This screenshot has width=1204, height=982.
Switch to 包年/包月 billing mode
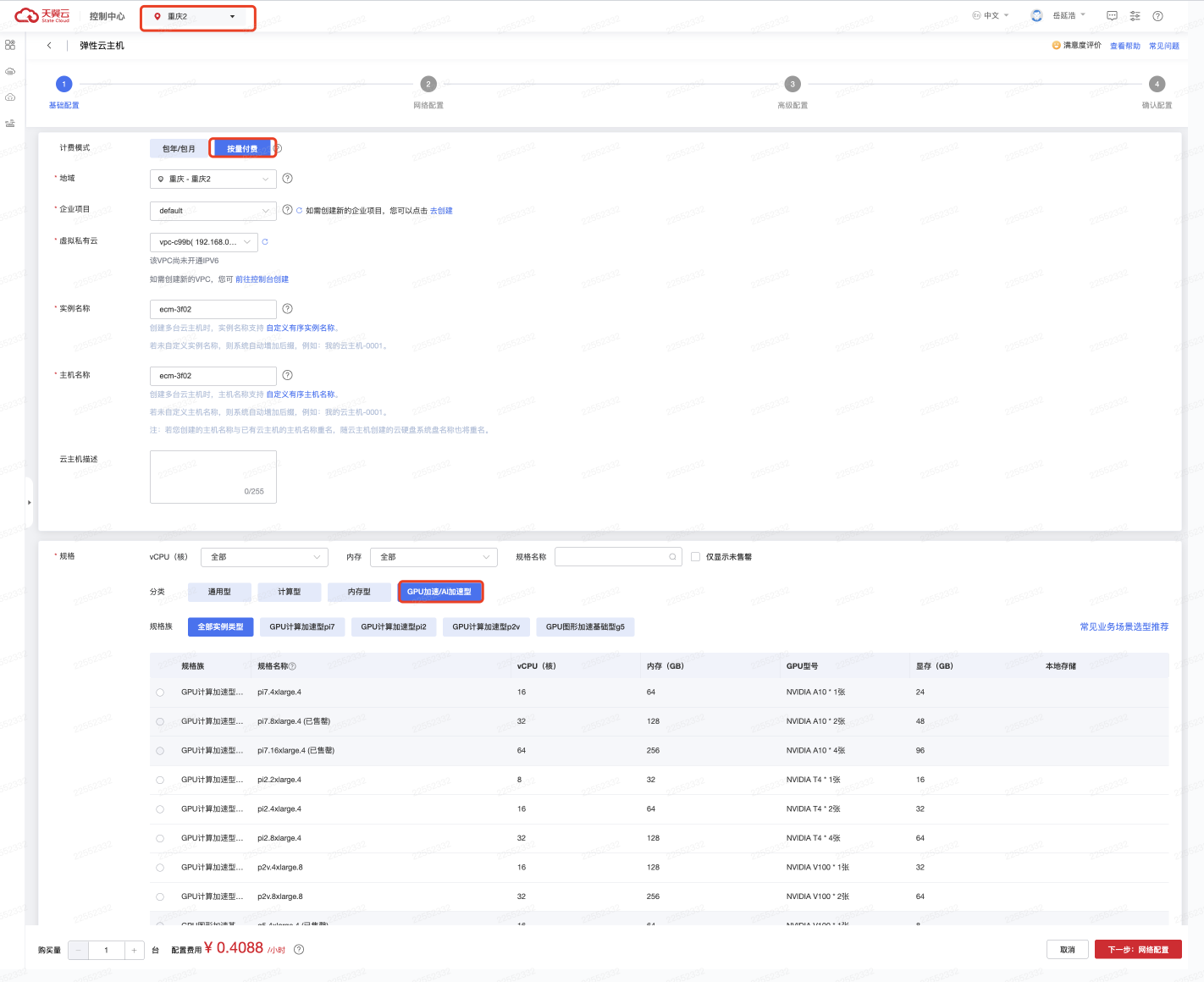pos(179,149)
